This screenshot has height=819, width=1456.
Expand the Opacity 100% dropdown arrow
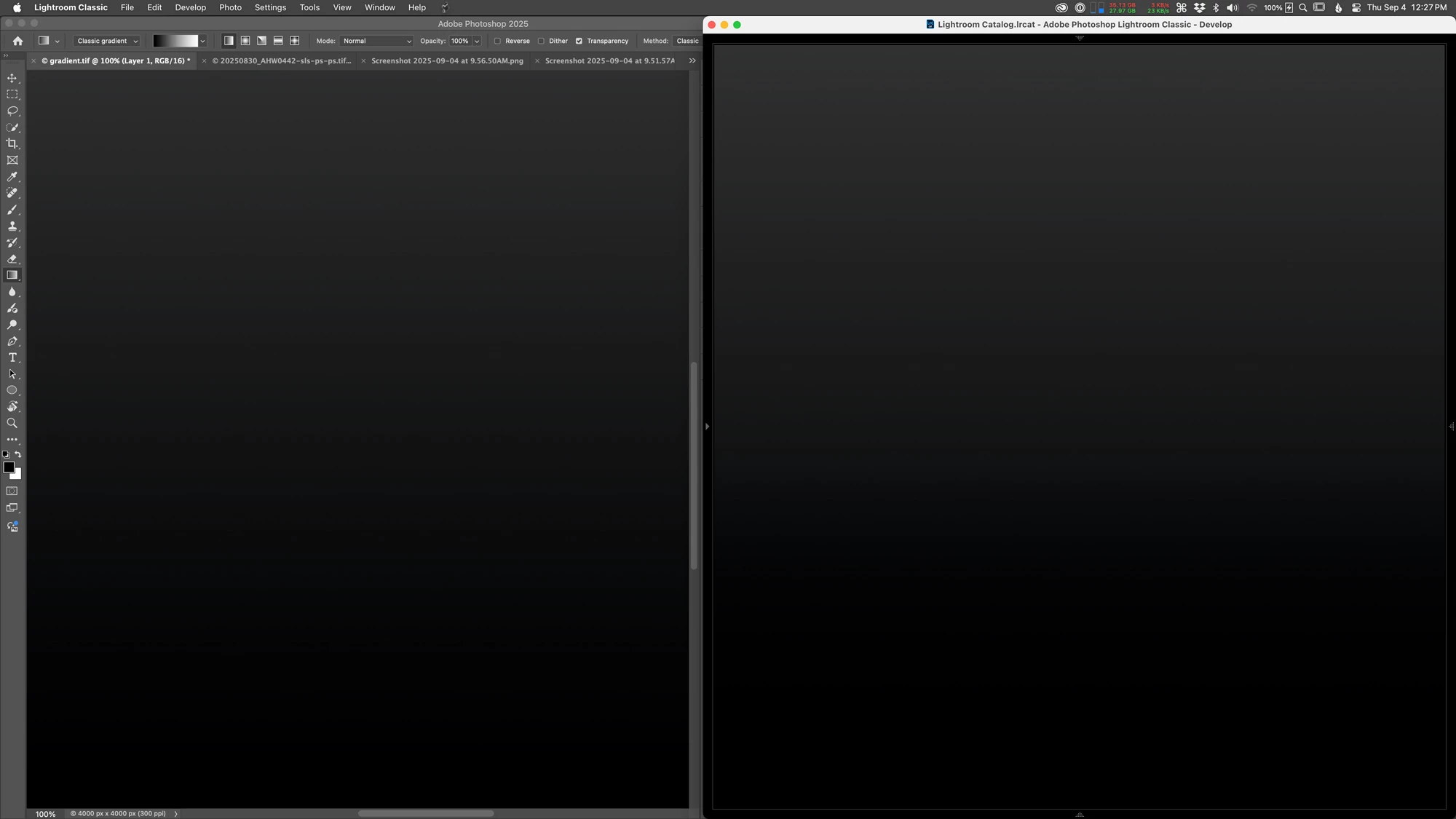click(x=477, y=41)
